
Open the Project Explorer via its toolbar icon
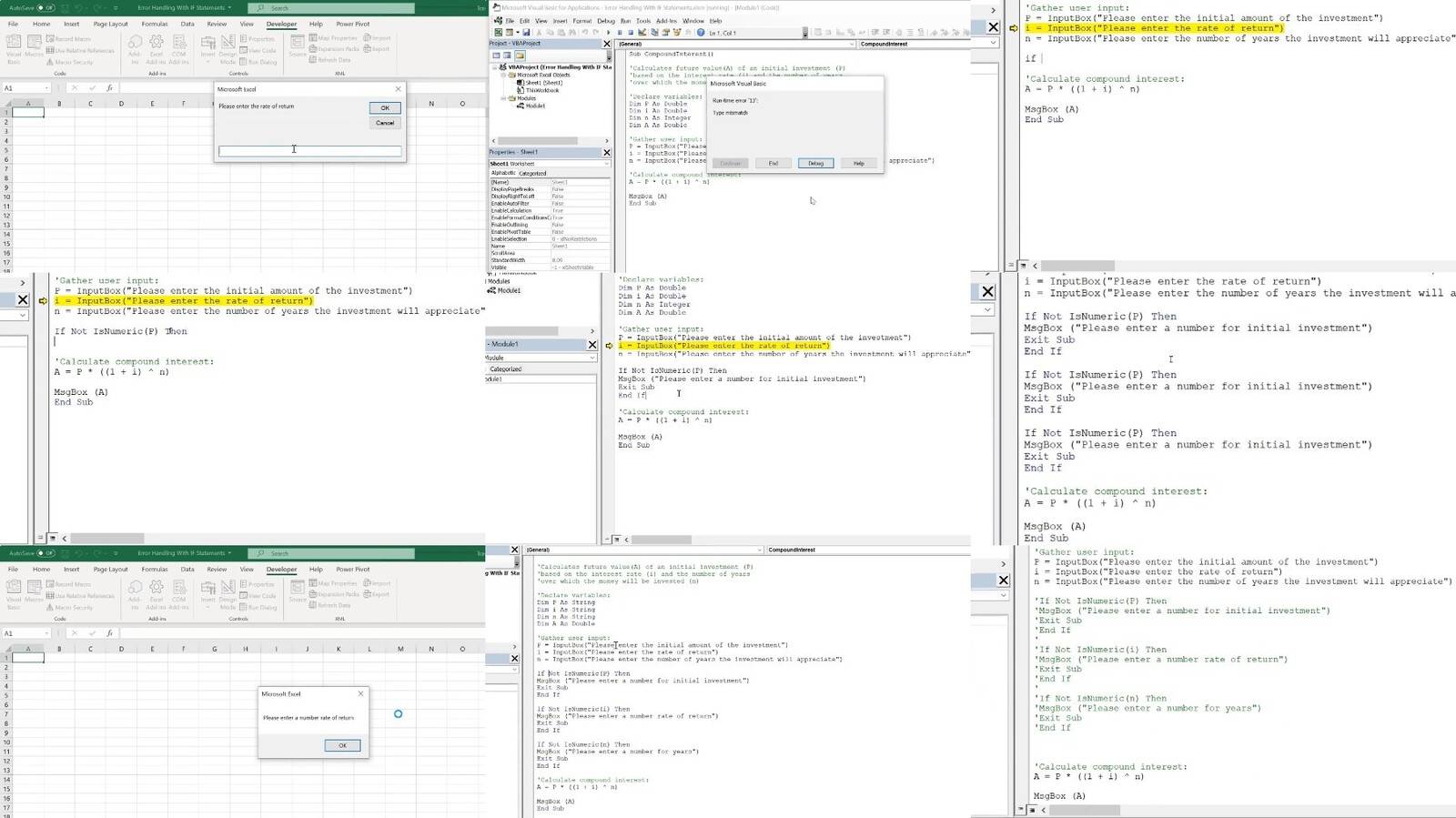[x=654, y=33]
